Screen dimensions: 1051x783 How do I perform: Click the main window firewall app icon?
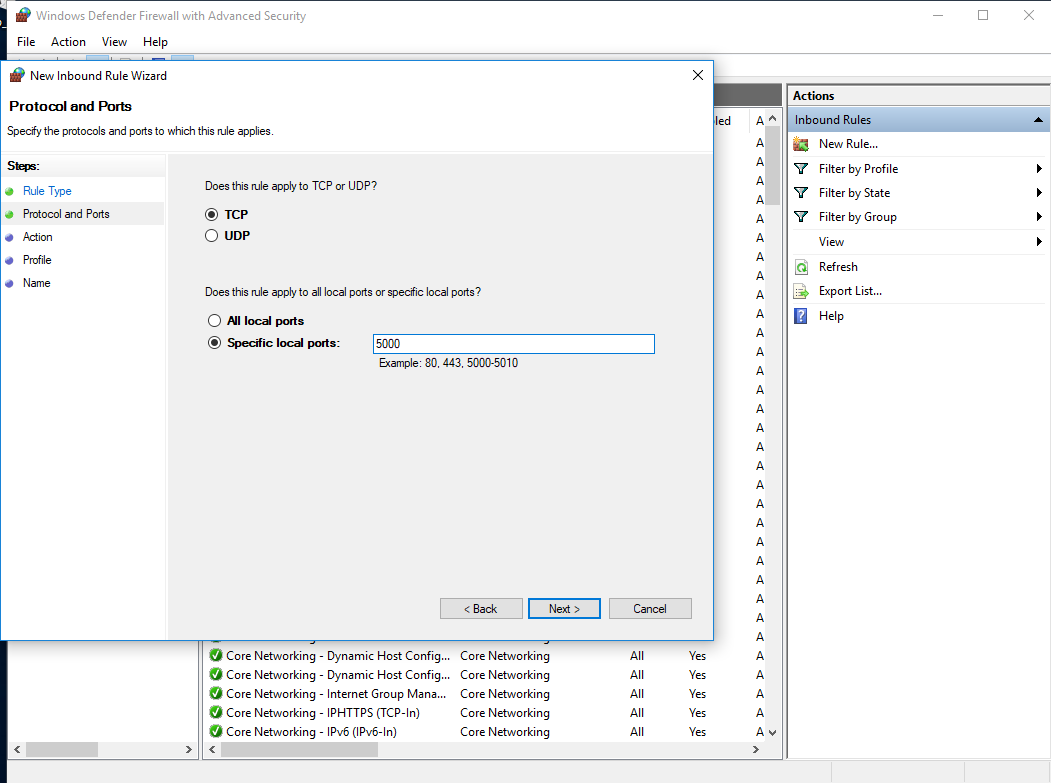tap(23, 15)
